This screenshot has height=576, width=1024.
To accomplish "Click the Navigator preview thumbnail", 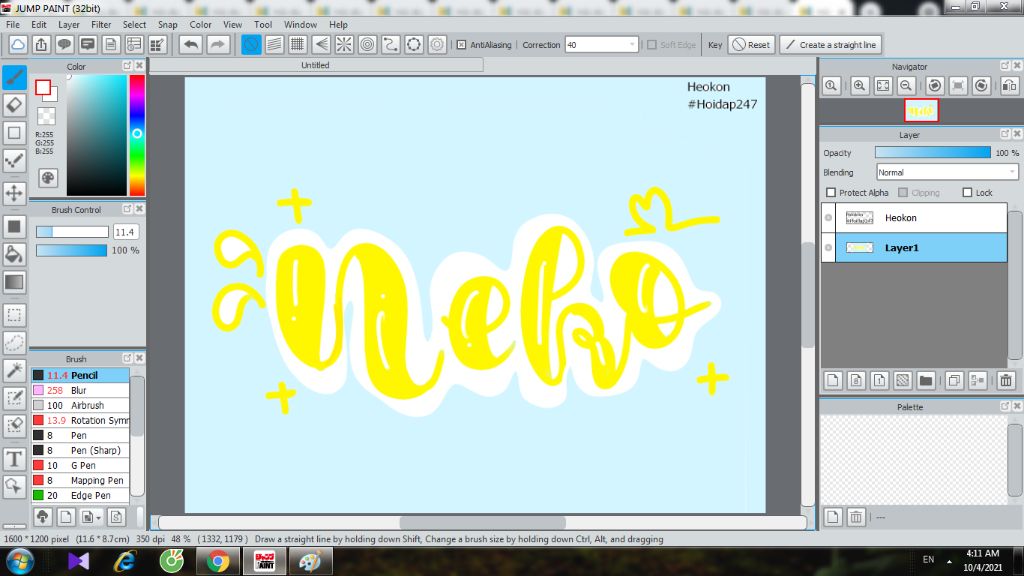I will tap(921, 110).
